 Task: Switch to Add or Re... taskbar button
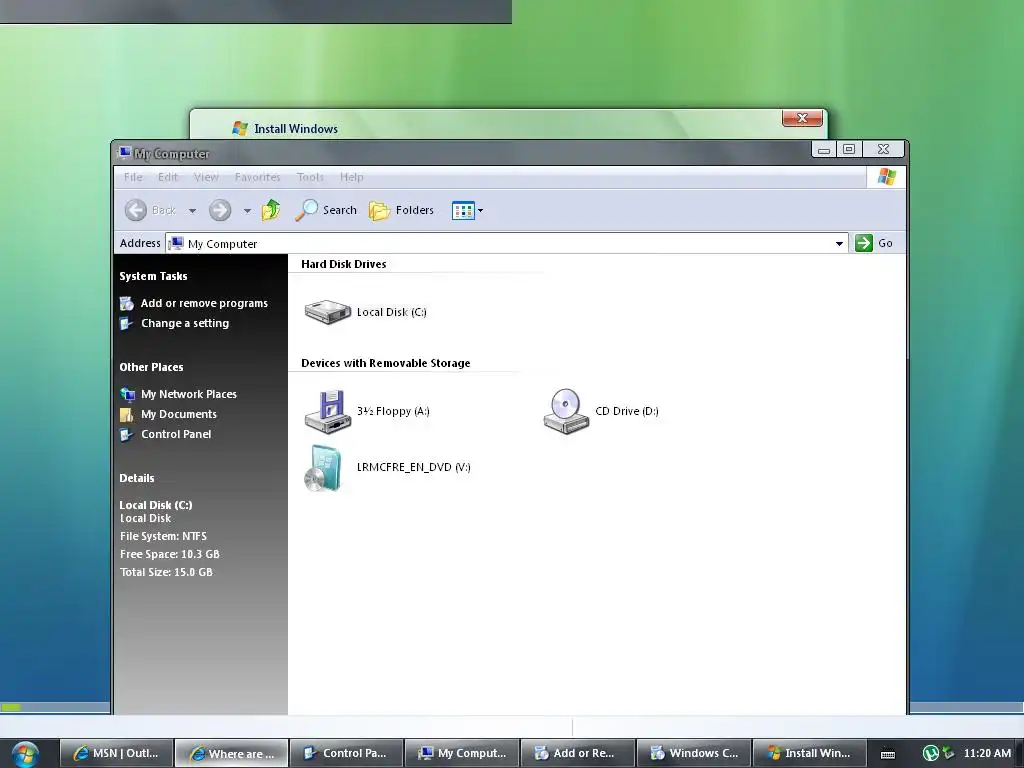(x=577, y=753)
